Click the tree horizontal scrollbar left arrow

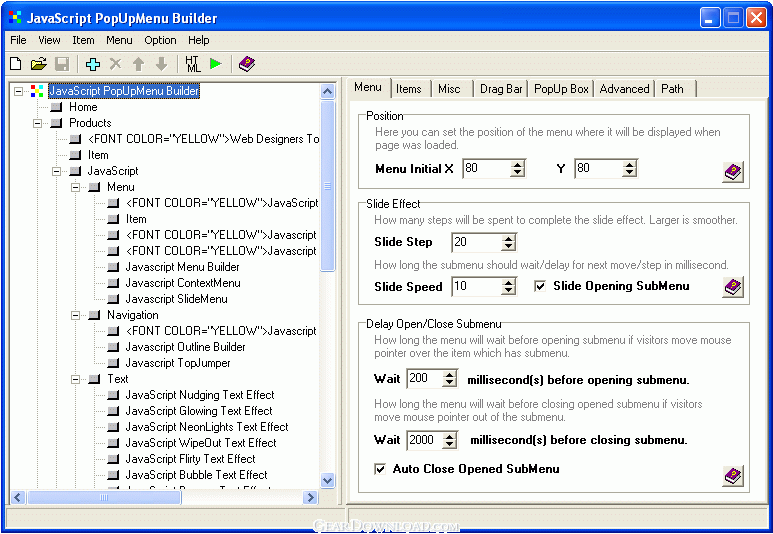point(18,497)
